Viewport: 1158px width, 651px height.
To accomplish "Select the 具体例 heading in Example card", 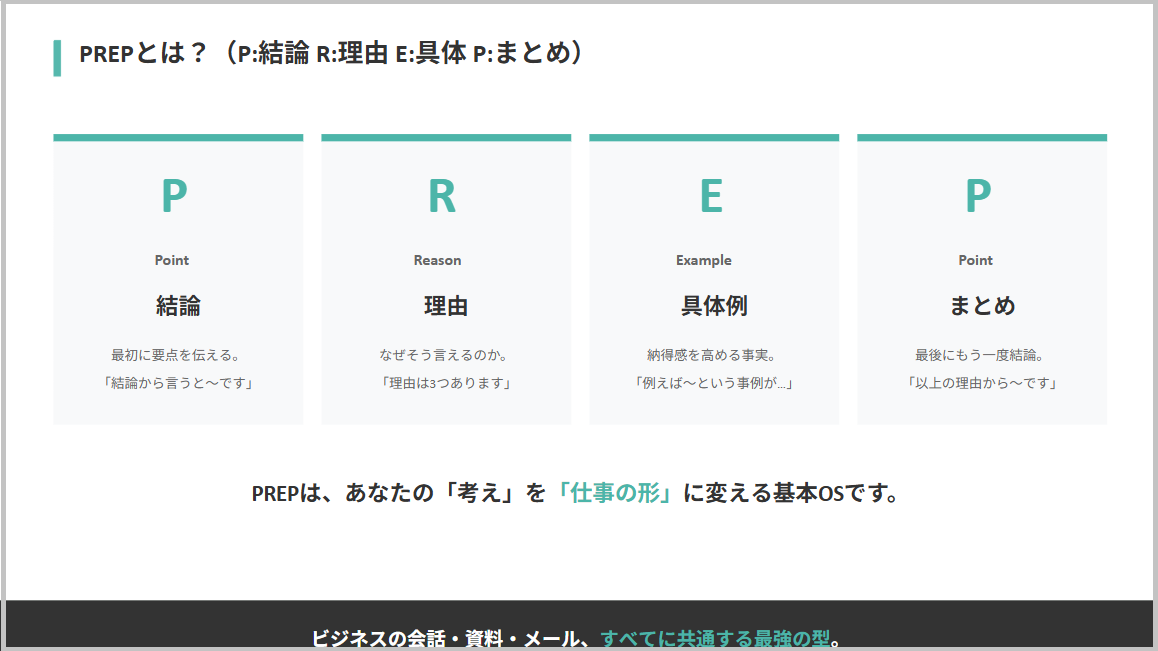I will tap(713, 305).
